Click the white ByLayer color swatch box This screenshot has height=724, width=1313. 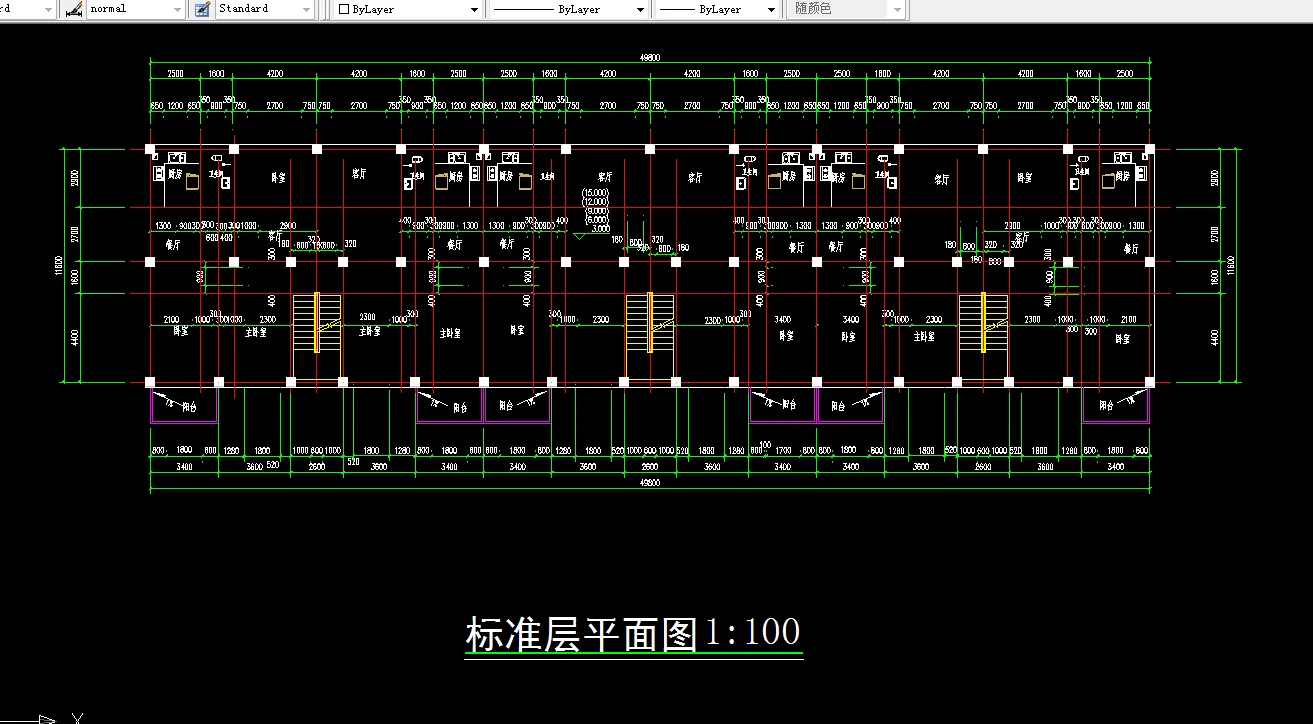pyautogui.click(x=344, y=9)
